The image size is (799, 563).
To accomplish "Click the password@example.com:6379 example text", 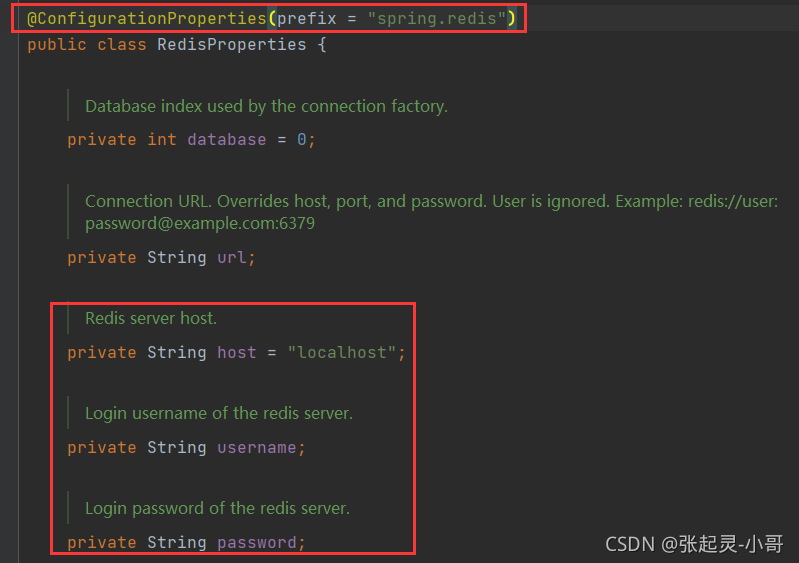I will (200, 223).
